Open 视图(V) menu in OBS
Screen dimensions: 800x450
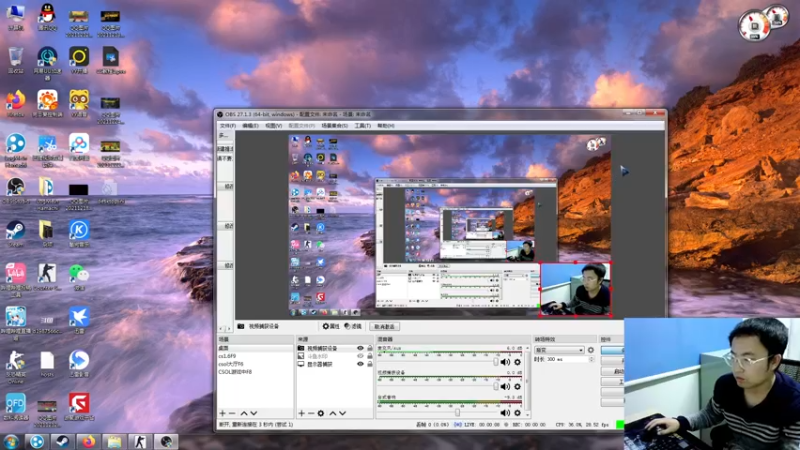[x=273, y=126]
